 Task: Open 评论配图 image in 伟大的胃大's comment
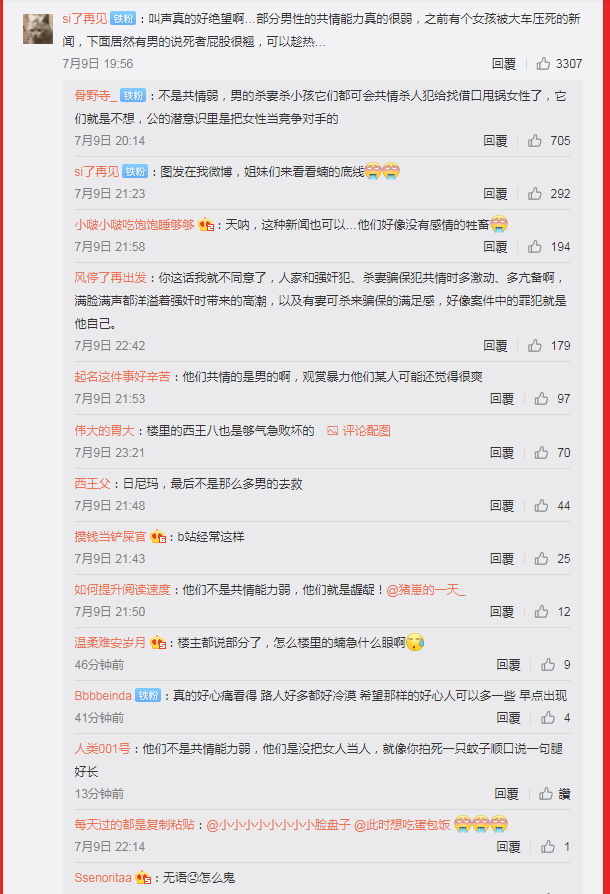359,430
